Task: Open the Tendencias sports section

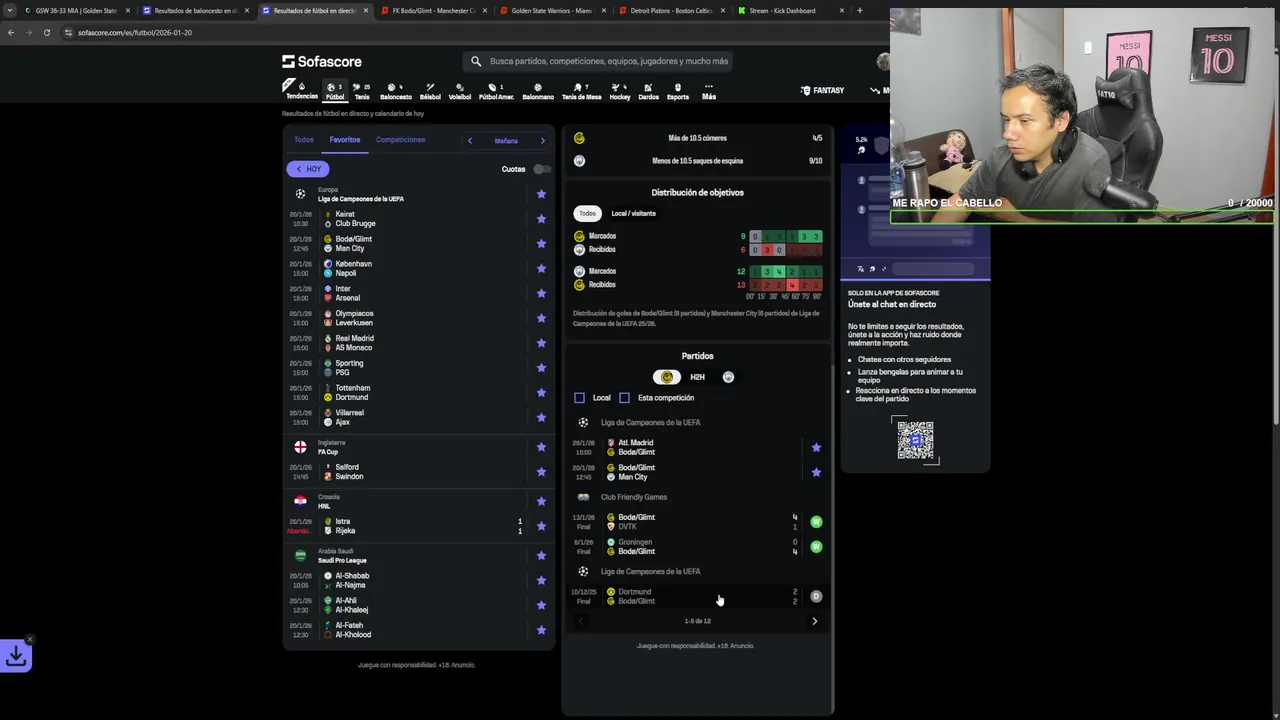Action: [x=301, y=90]
